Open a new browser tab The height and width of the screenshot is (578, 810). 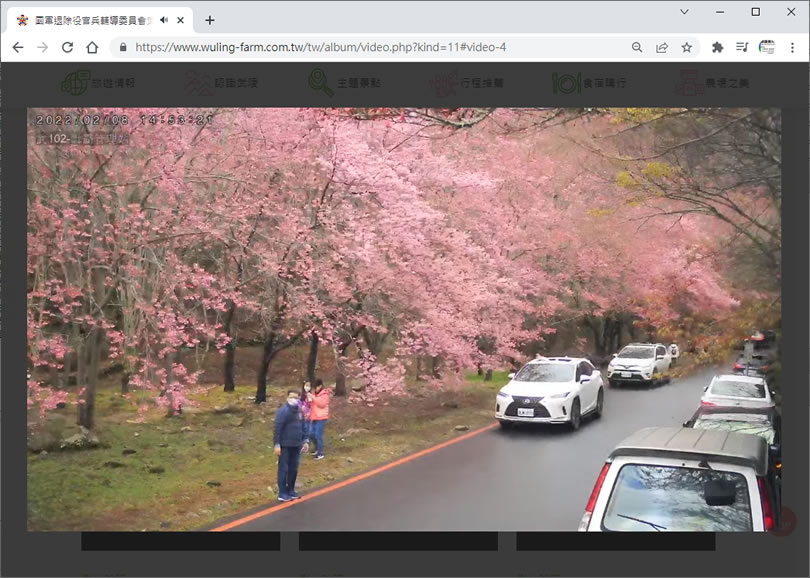pyautogui.click(x=209, y=20)
